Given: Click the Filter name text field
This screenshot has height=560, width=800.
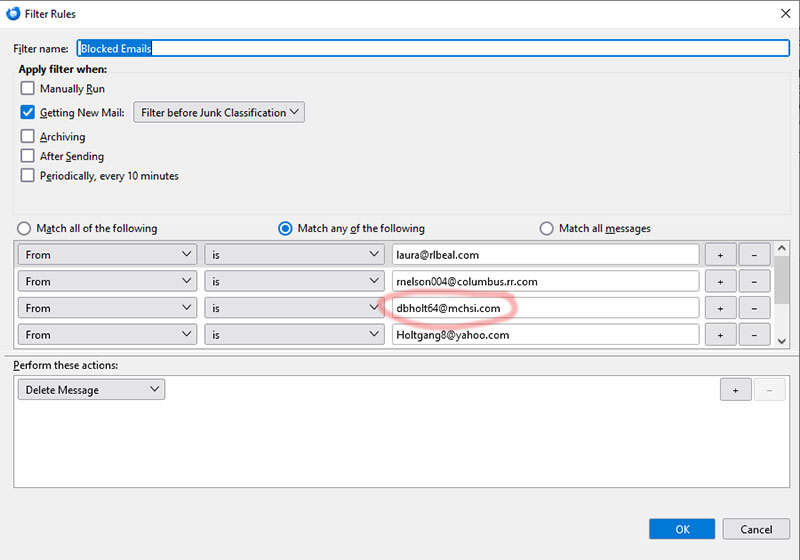Looking at the screenshot, I should click(x=433, y=48).
